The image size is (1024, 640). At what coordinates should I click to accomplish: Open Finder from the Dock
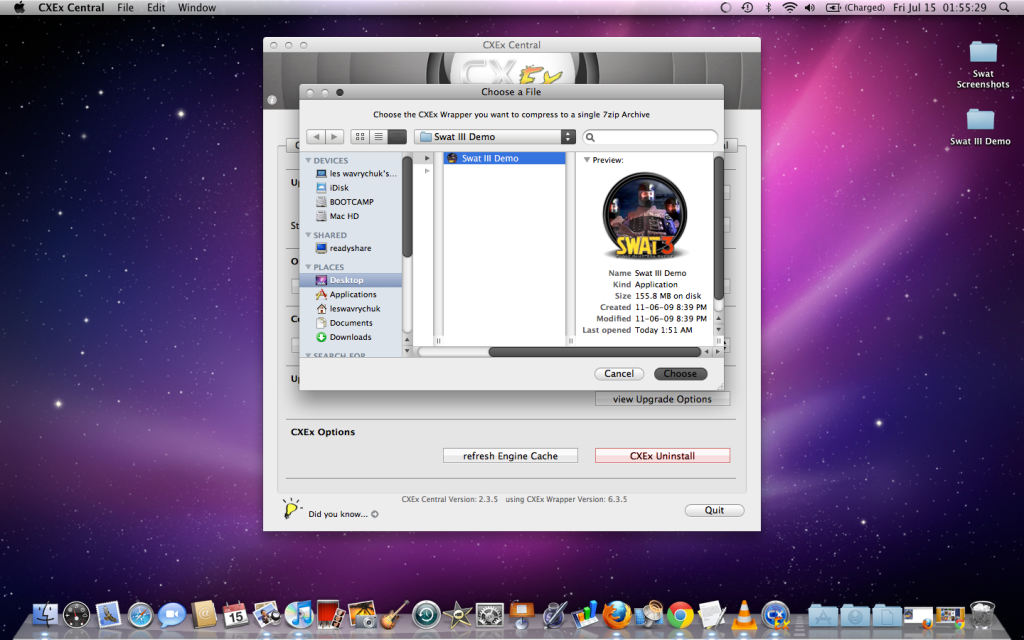click(x=45, y=615)
